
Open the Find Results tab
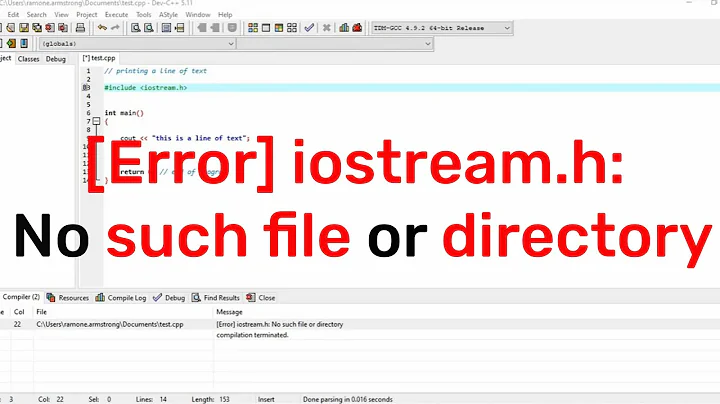pos(218,297)
